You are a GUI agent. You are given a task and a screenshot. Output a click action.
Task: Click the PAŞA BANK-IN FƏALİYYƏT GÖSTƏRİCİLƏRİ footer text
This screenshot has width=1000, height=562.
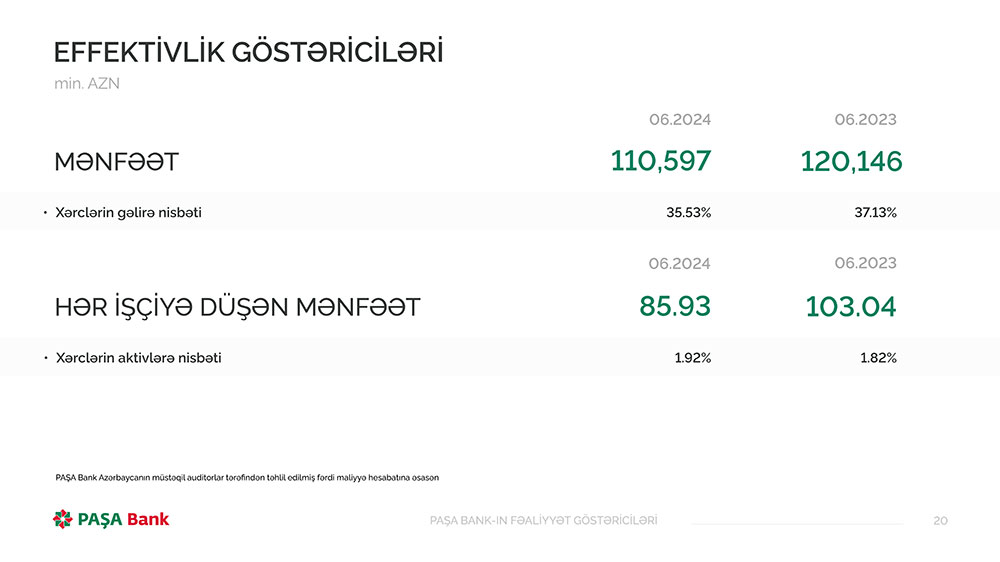tap(543, 520)
